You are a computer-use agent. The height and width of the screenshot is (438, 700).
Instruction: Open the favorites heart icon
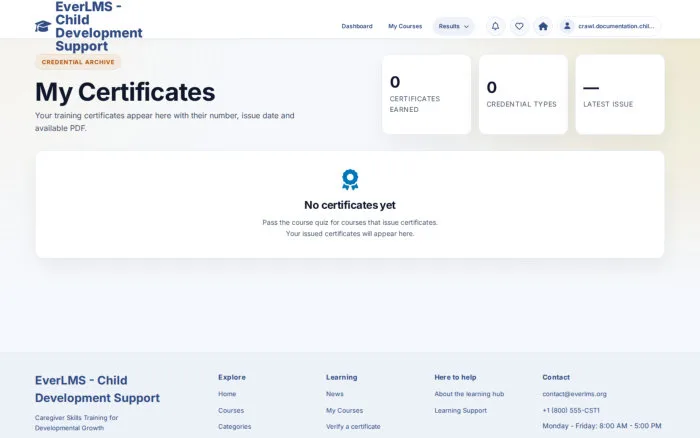tap(519, 26)
